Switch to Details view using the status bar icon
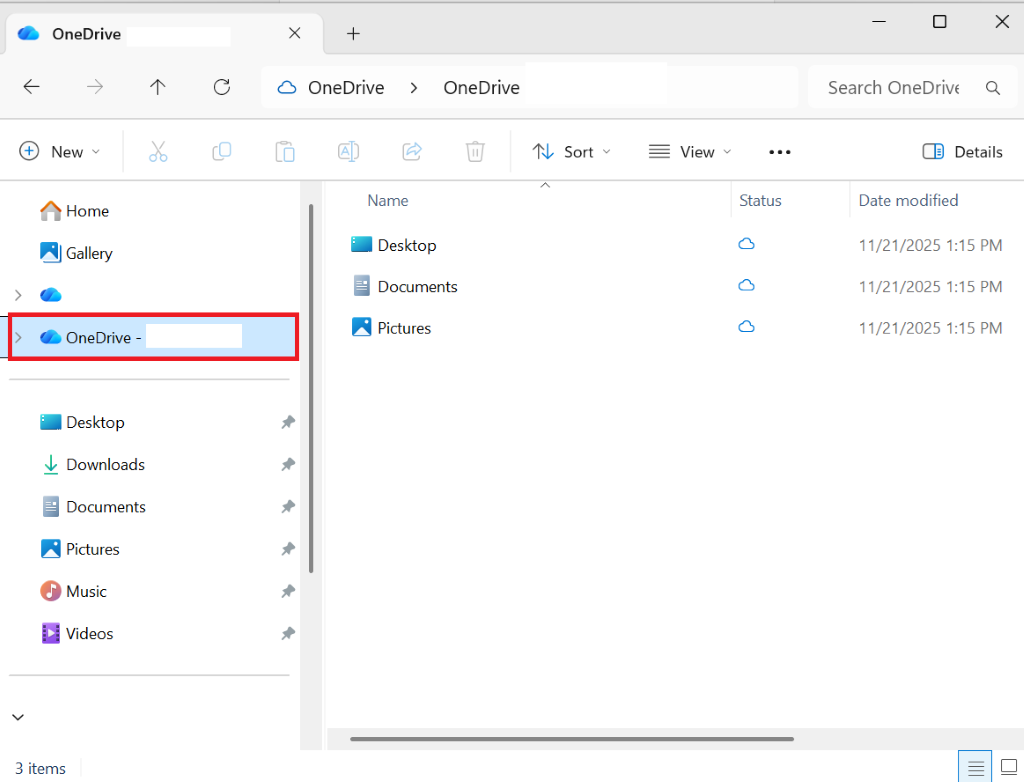This screenshot has width=1024, height=782. tap(975, 767)
